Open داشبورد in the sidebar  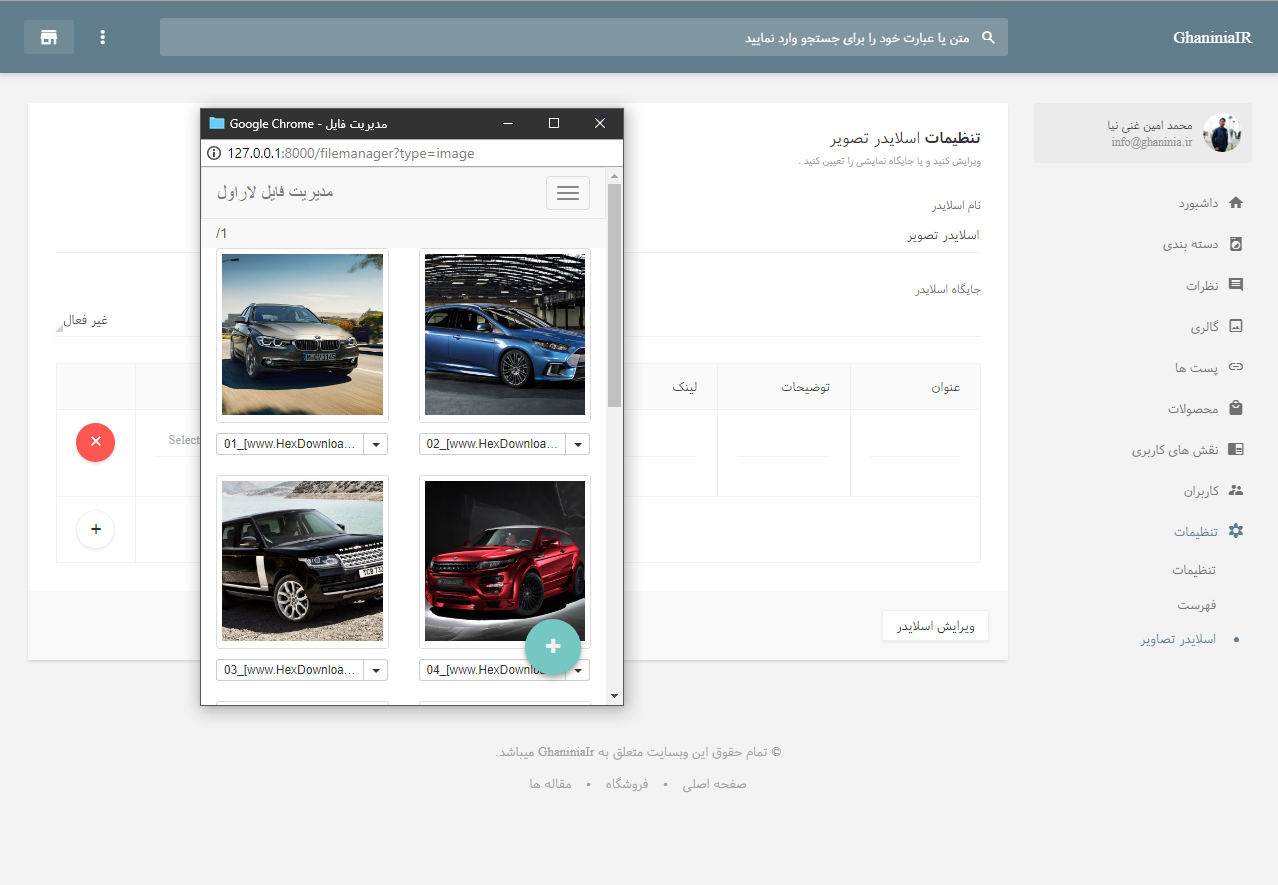point(1197,203)
